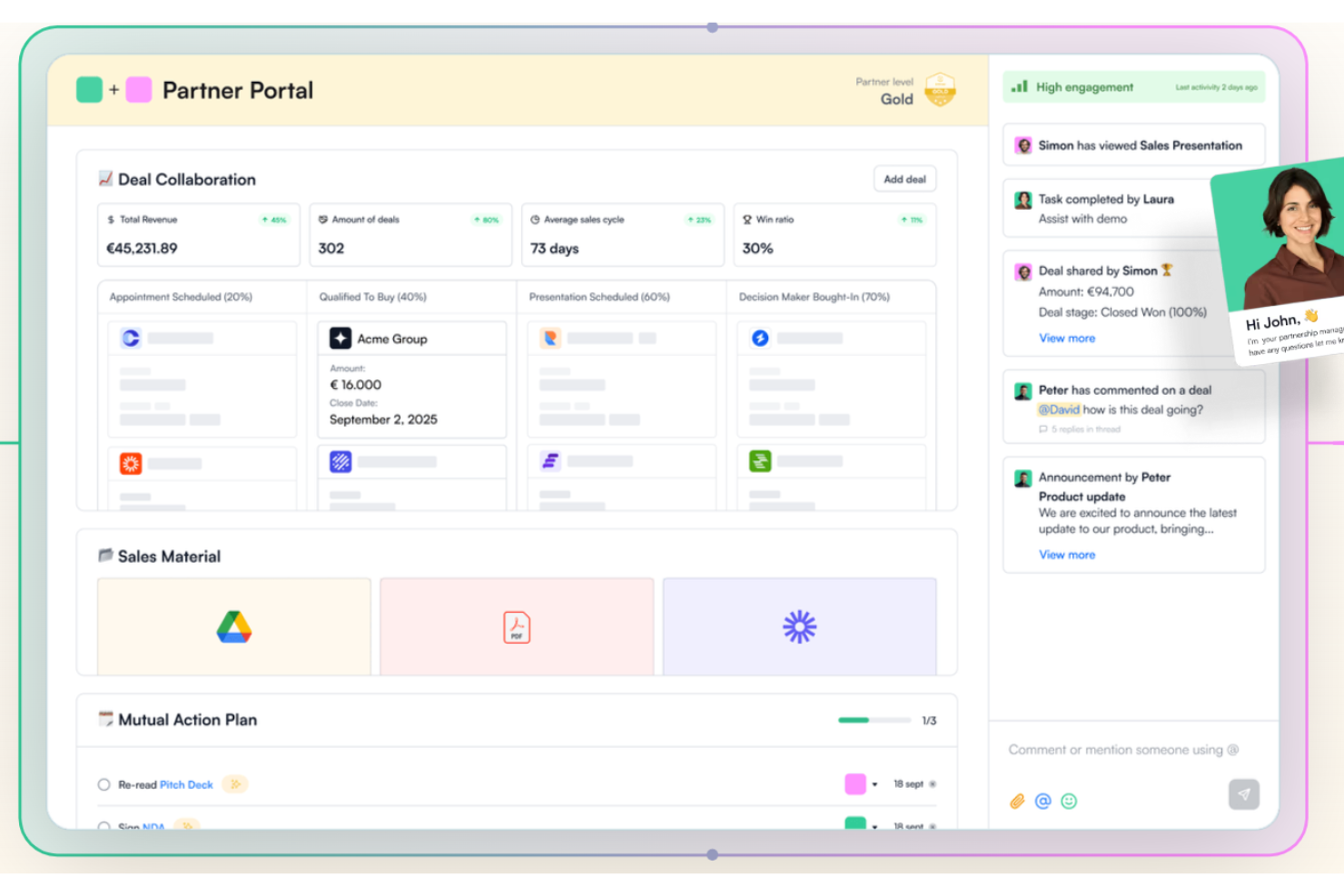Click the Gold partner level badge

940,90
